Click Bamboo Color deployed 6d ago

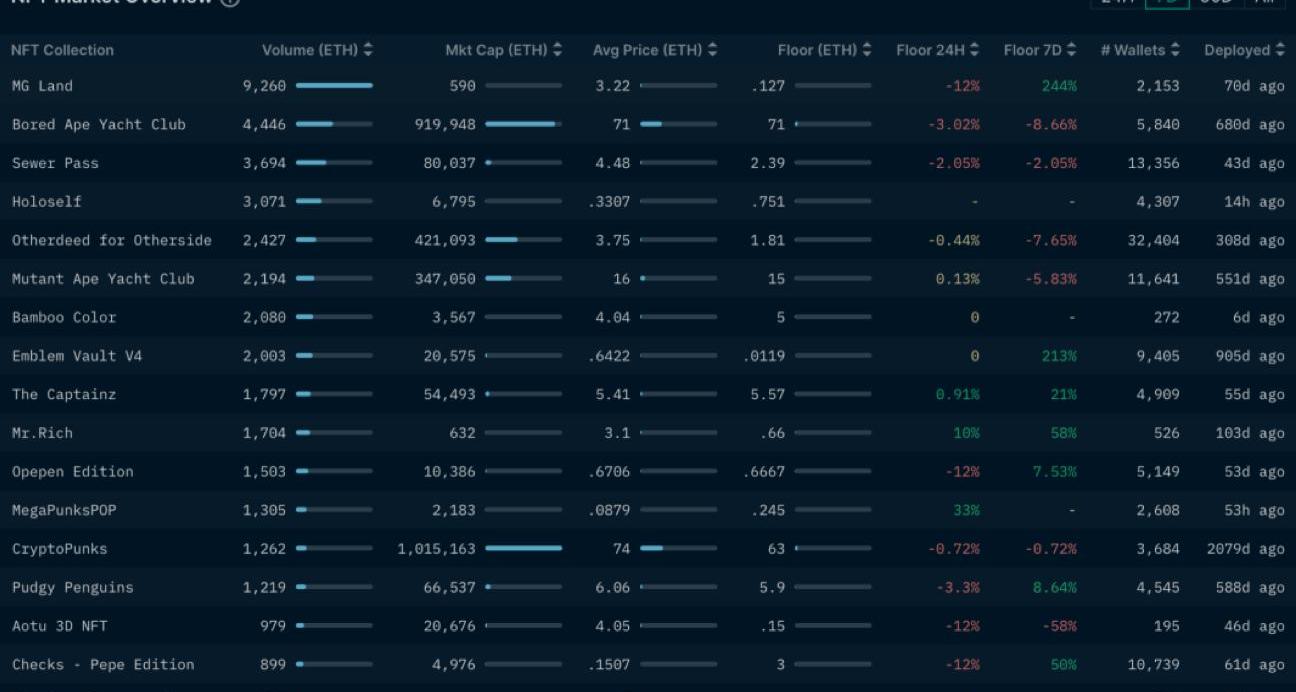coord(1259,317)
